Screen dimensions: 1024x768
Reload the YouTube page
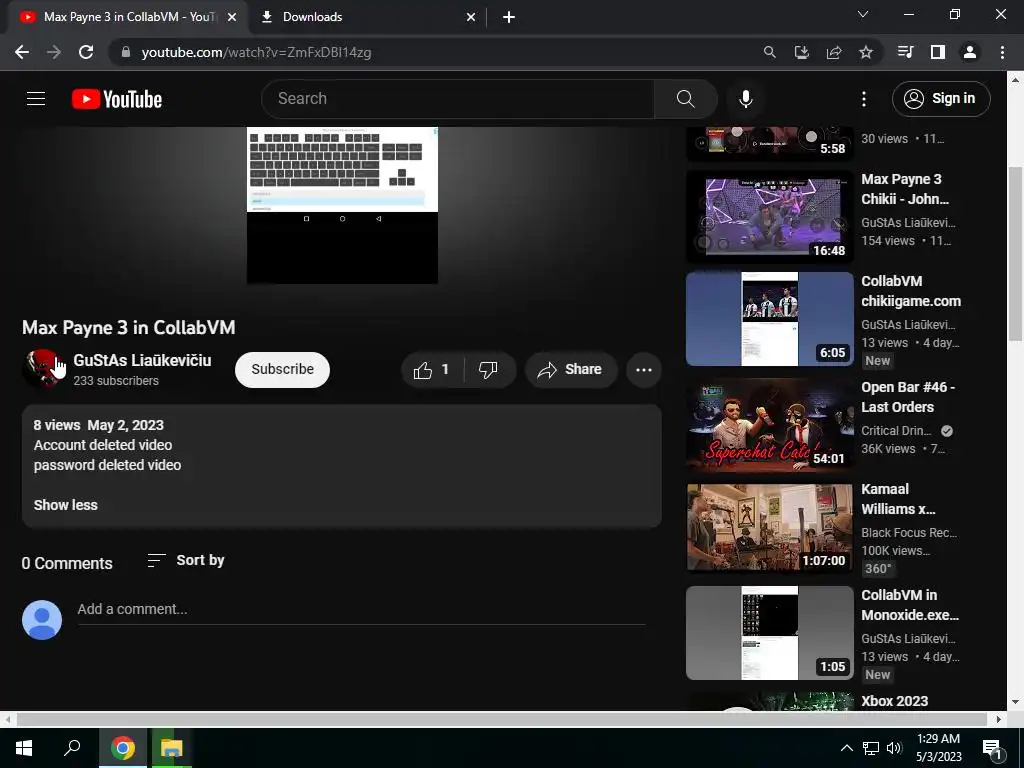[x=86, y=52]
